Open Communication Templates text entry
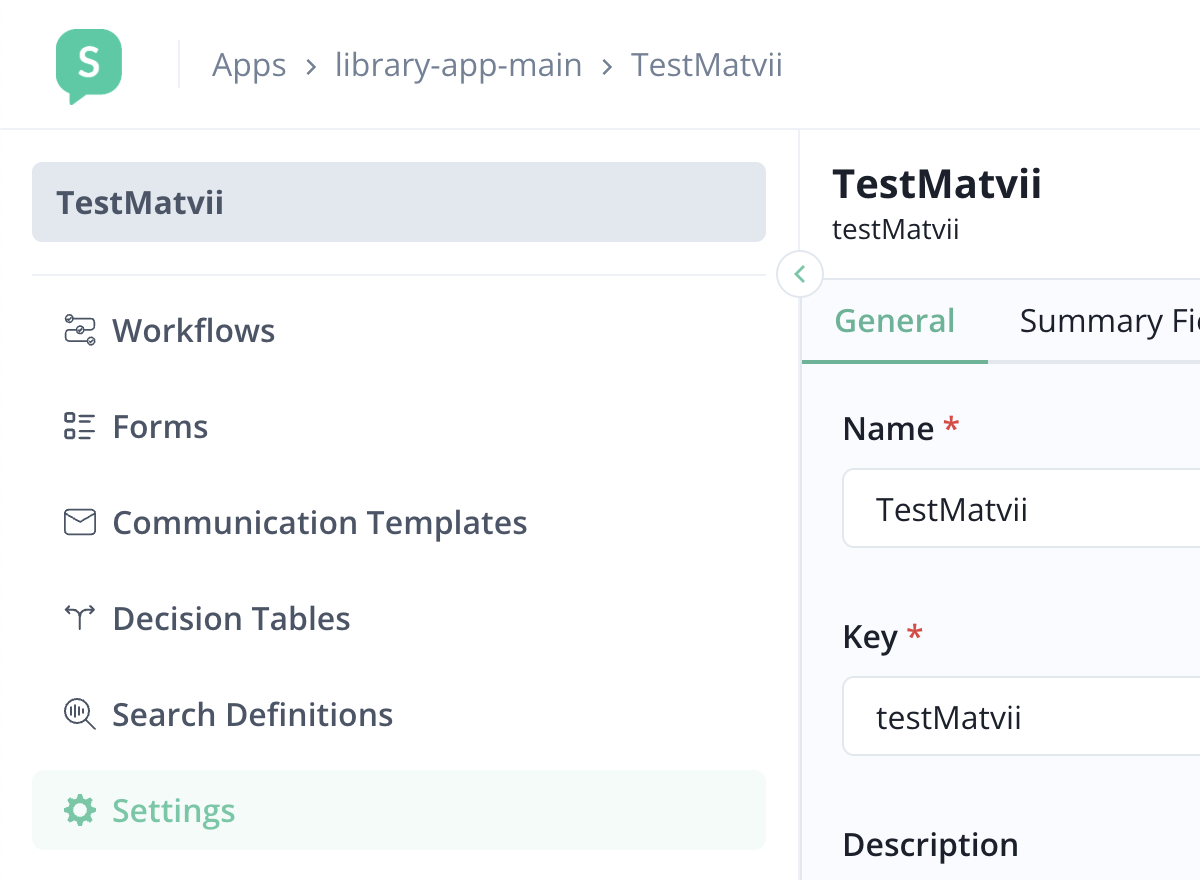 coord(320,522)
